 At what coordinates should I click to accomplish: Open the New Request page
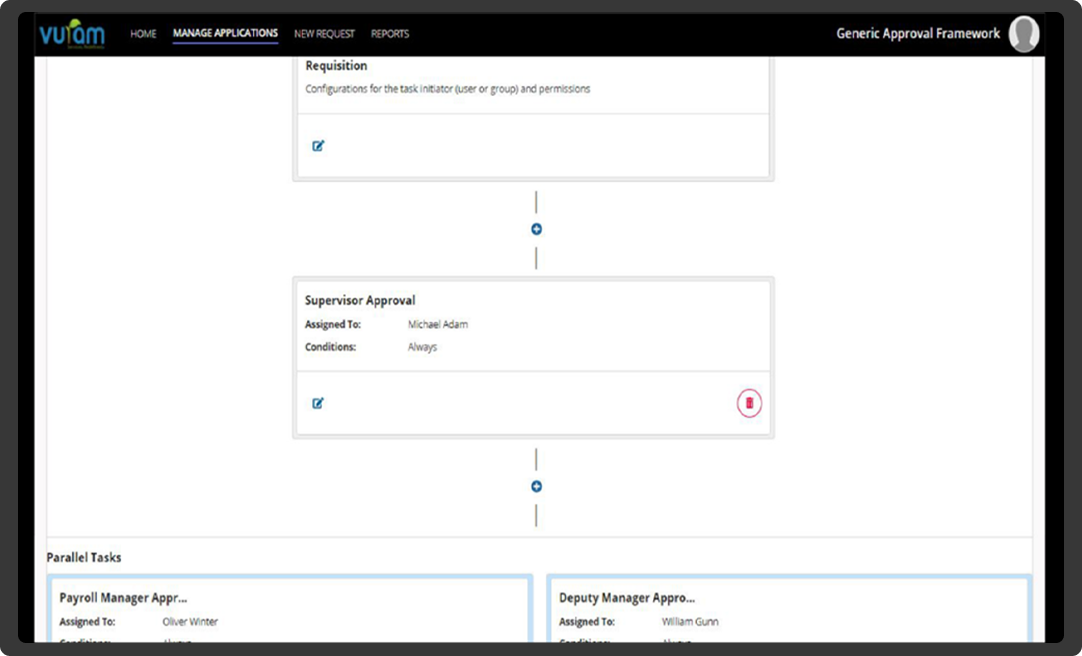324,34
